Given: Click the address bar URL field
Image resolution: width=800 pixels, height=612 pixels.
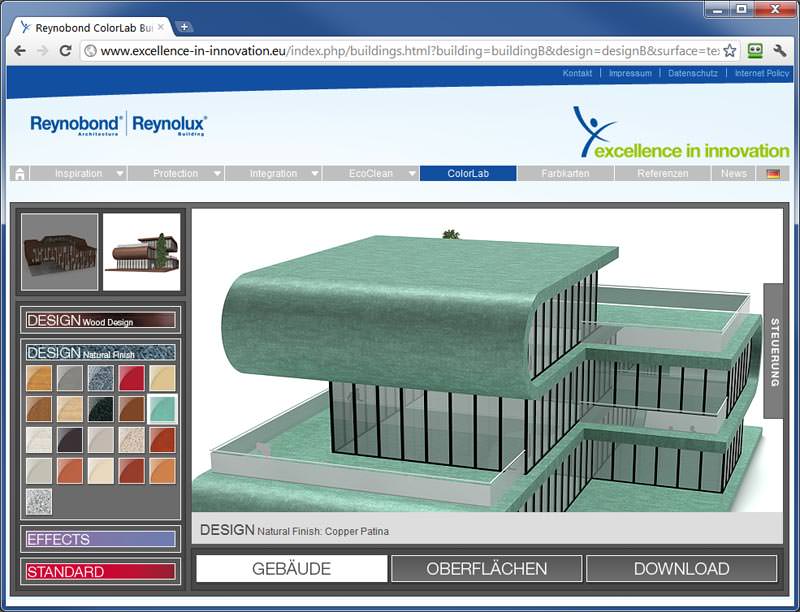Looking at the screenshot, I should tap(410, 50).
